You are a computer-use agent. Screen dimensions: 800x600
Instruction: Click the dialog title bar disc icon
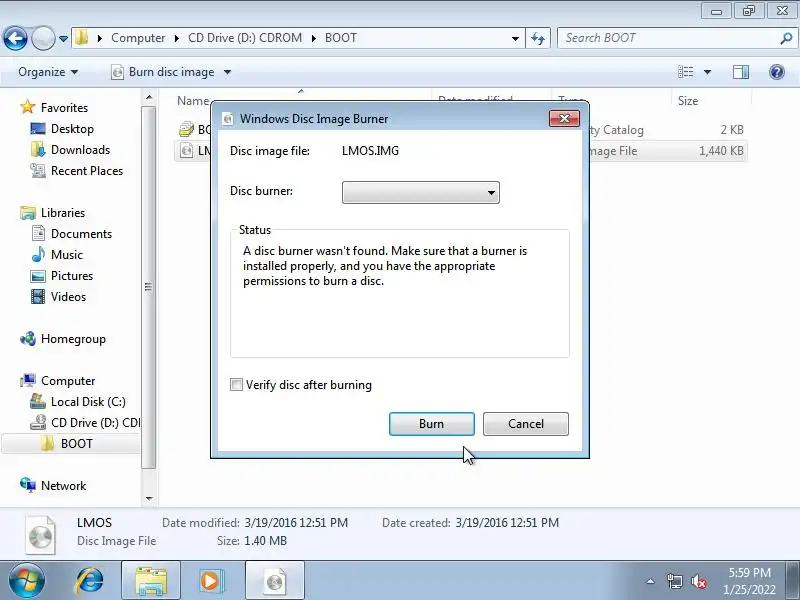[228, 119]
